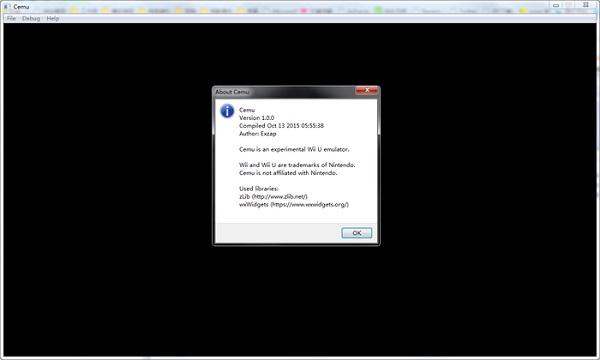Select the 'Version 1.0.0' text line

click(257, 118)
